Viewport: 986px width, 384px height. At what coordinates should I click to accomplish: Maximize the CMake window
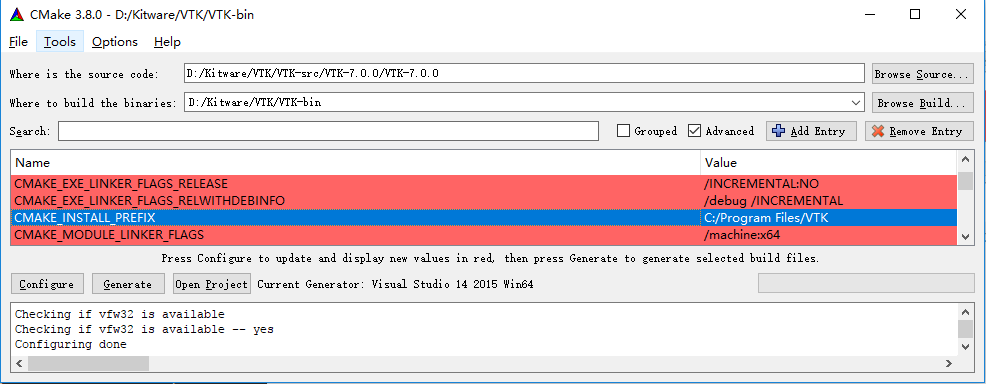coord(915,14)
